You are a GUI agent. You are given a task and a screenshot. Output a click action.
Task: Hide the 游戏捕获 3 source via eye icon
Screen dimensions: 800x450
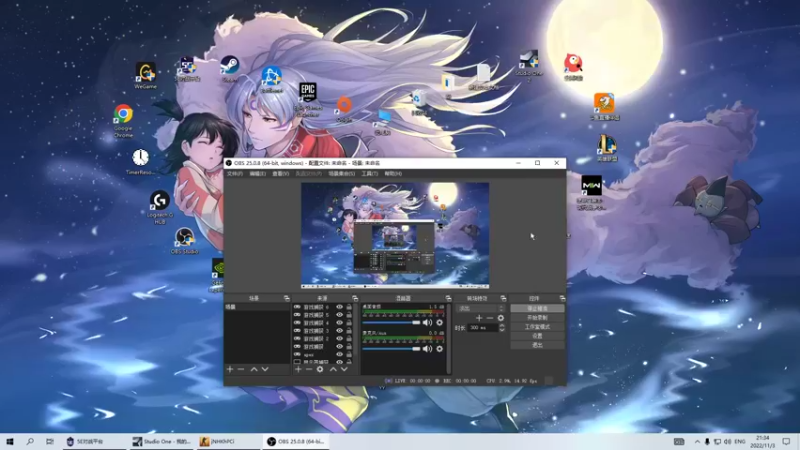pos(339,331)
